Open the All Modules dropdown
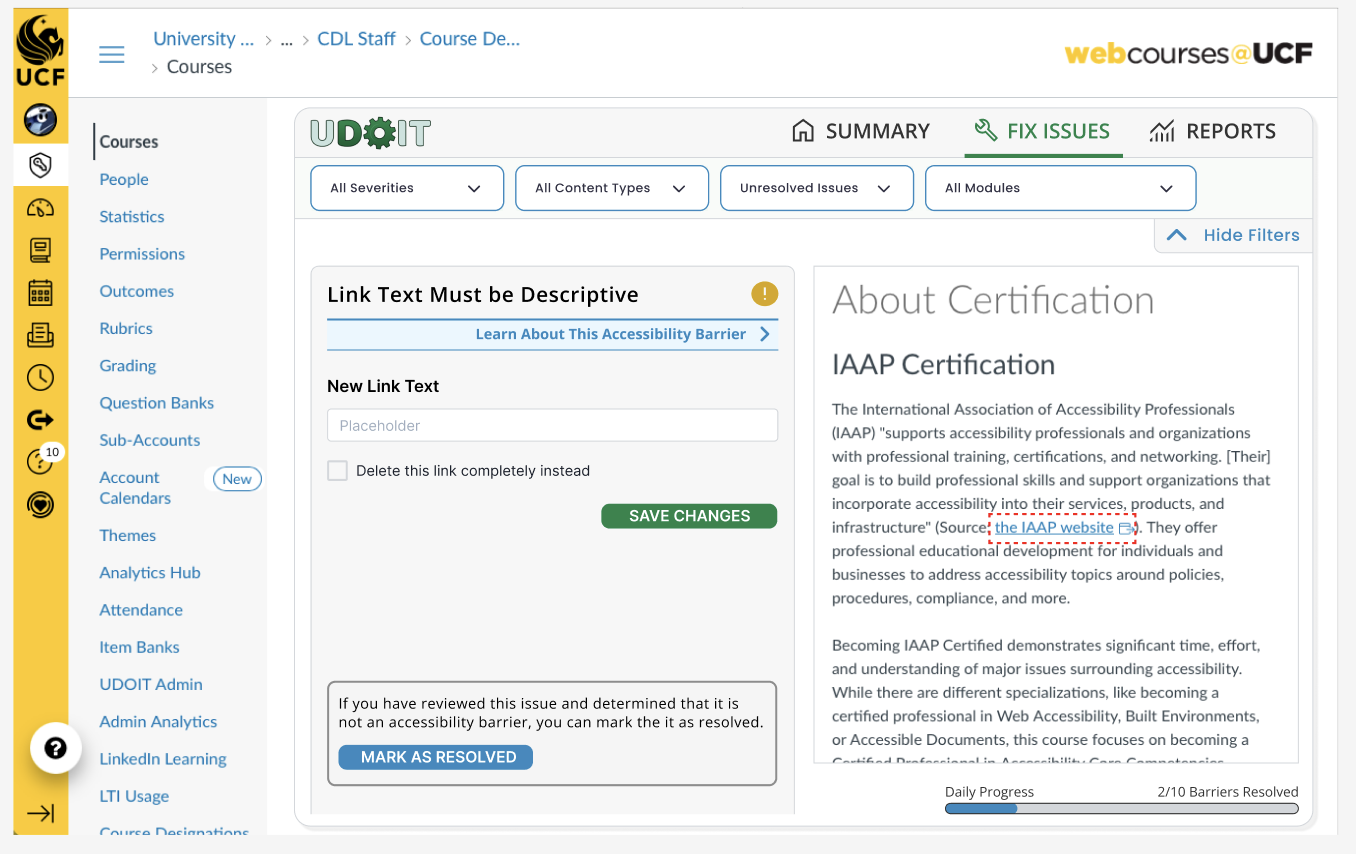The height and width of the screenshot is (854, 1356). coord(1061,188)
